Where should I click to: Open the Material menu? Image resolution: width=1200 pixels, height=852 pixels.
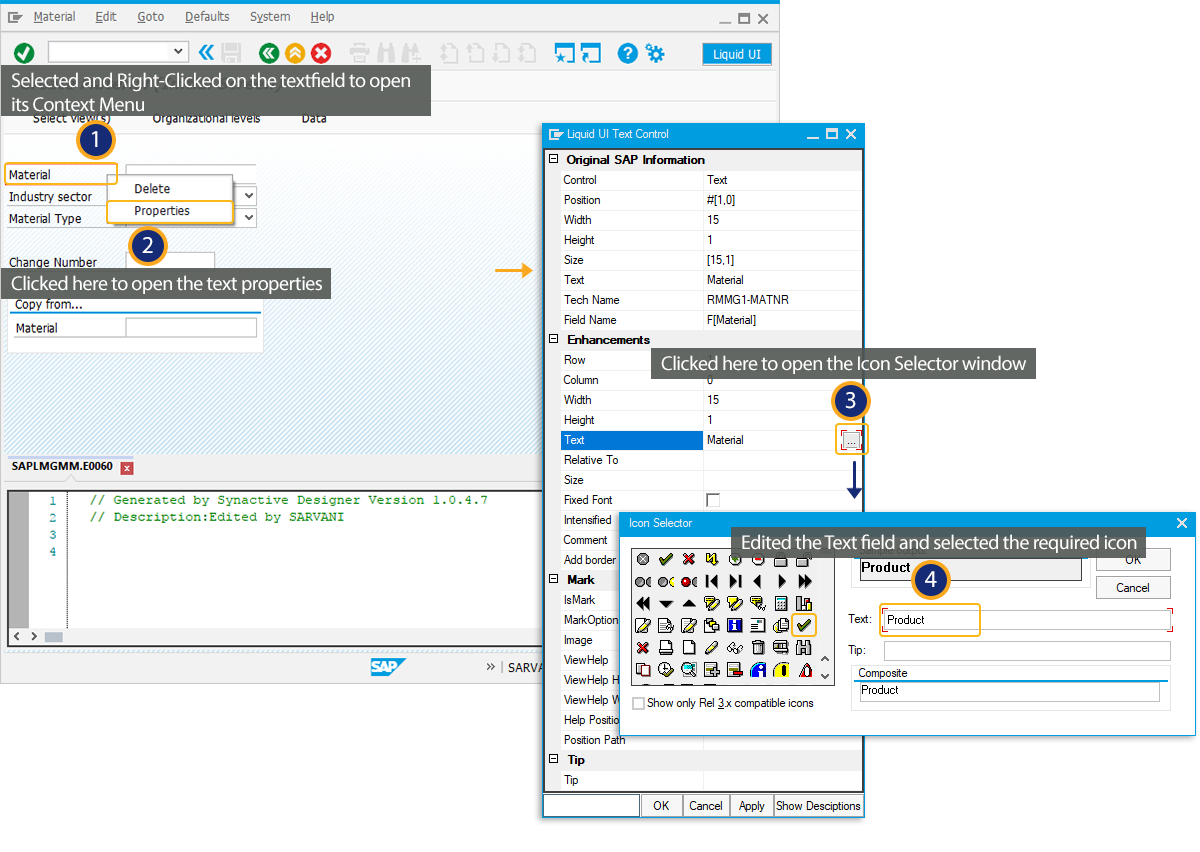54,17
